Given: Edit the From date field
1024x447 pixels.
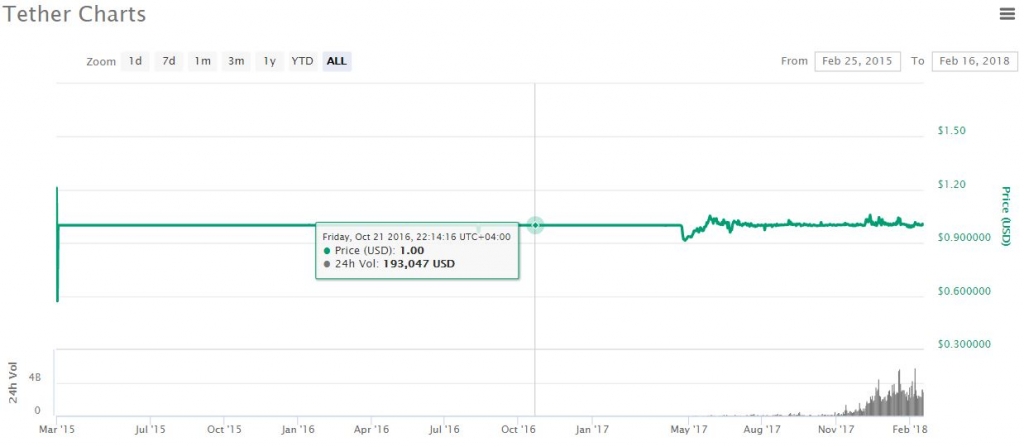Looking at the screenshot, I should (x=857, y=61).
